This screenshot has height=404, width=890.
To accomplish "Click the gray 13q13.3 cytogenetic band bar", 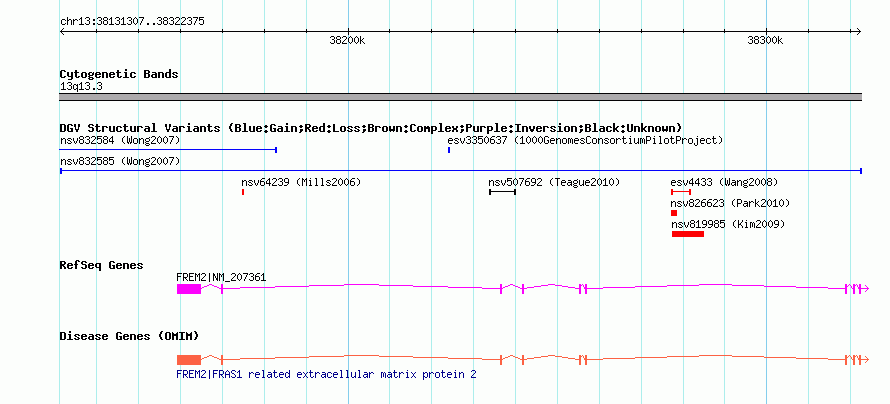I will pos(461,97).
